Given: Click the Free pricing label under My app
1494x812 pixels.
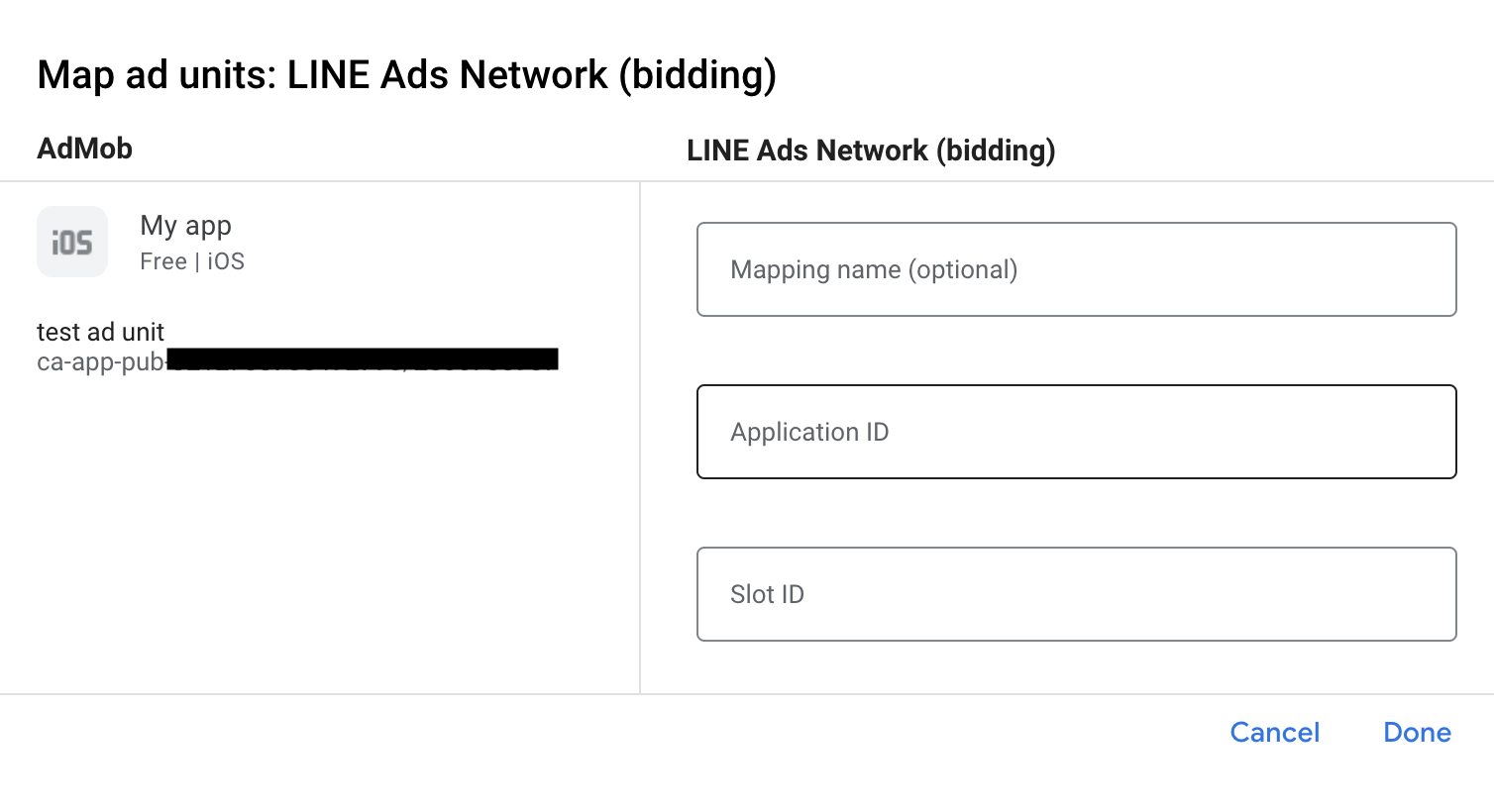Looking at the screenshot, I should pyautogui.click(x=162, y=261).
